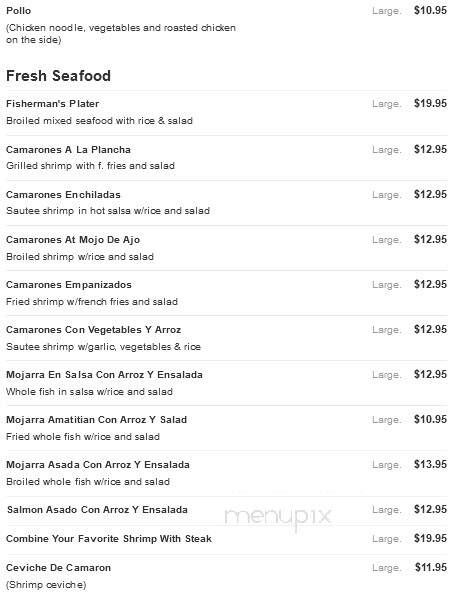
Task: Click the $19.95 price for Fisherman's Plater
Action: pos(430,103)
